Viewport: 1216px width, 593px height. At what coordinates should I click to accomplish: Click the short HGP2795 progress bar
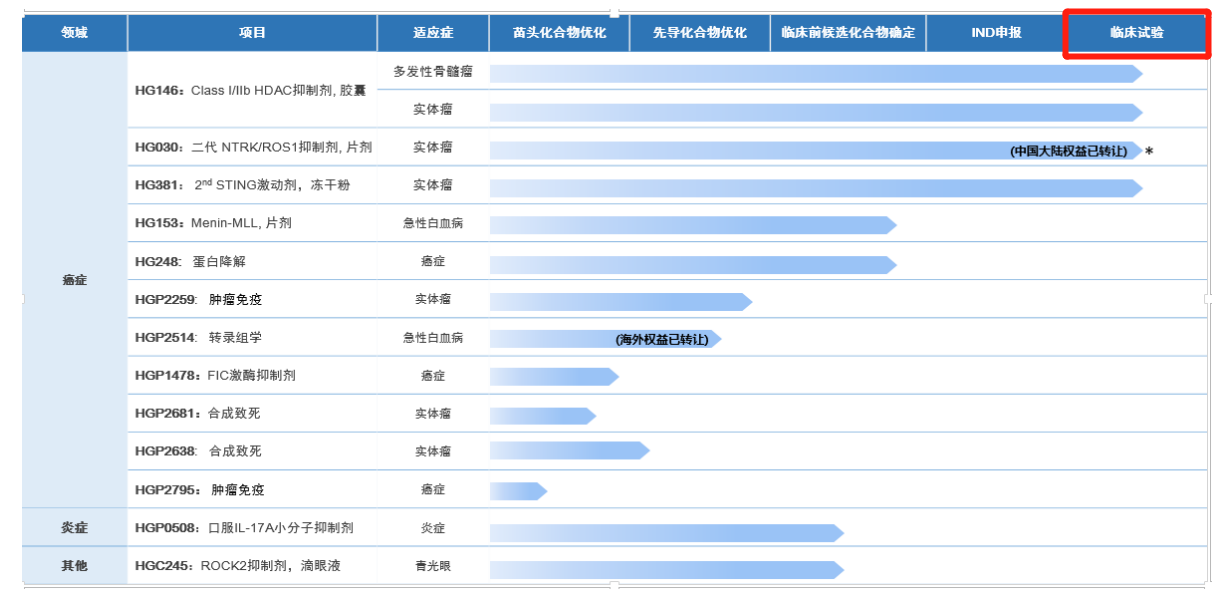tap(518, 491)
